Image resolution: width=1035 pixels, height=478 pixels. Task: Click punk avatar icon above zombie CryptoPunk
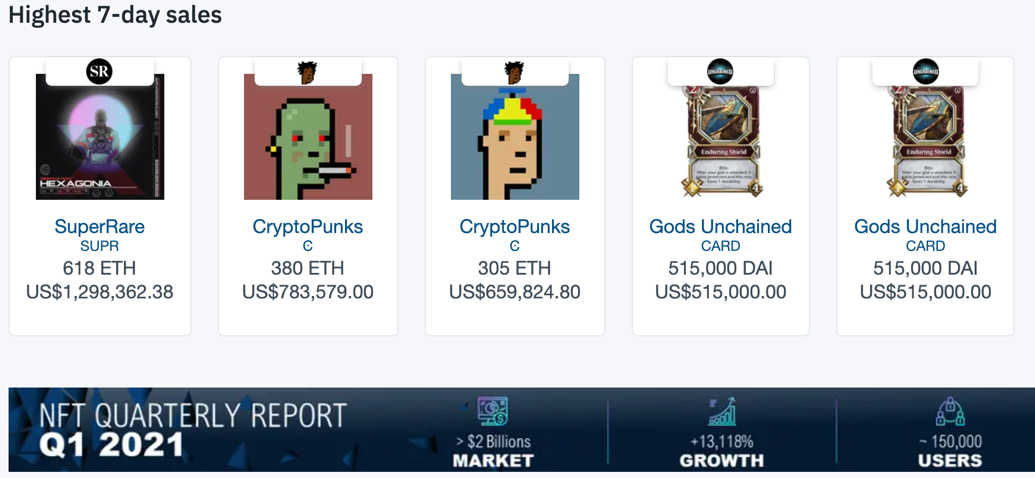[307, 71]
